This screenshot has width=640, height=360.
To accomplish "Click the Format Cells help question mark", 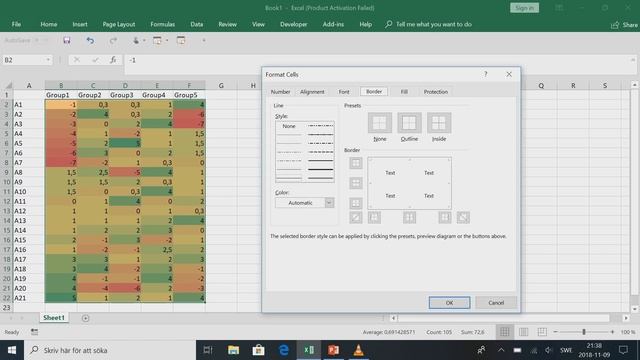I will pyautogui.click(x=486, y=74).
